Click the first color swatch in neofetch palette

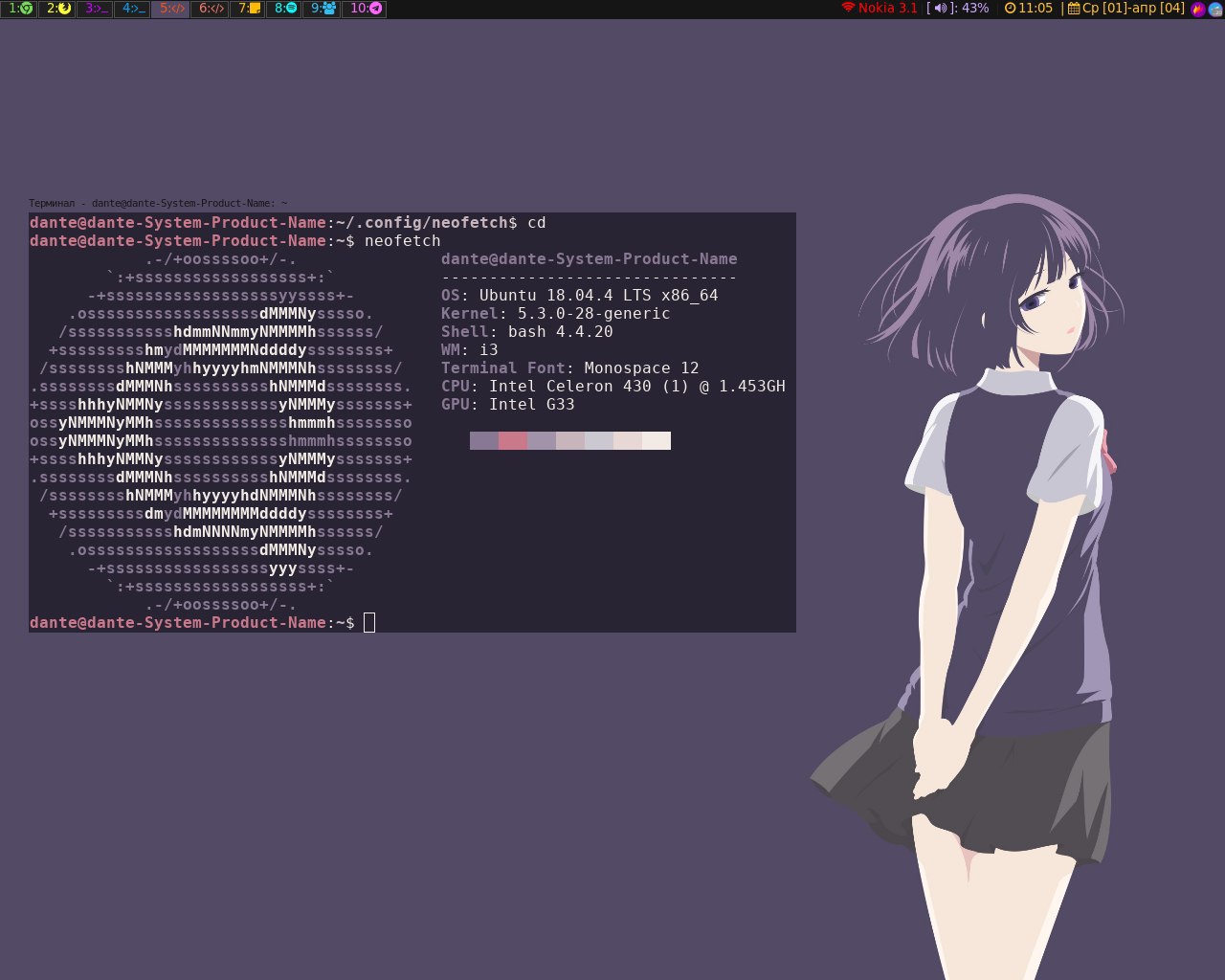point(484,440)
